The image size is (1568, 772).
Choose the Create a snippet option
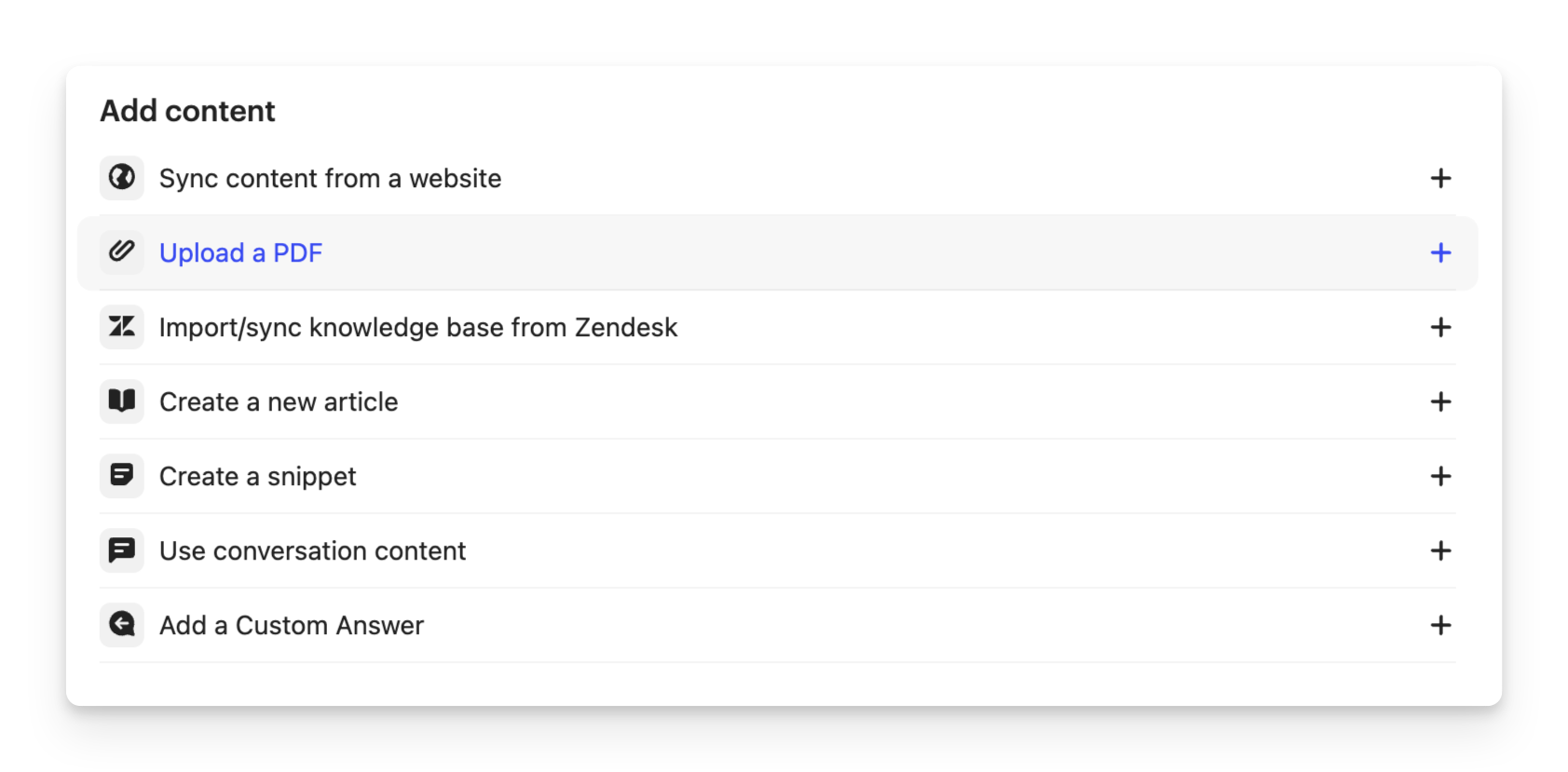257,476
